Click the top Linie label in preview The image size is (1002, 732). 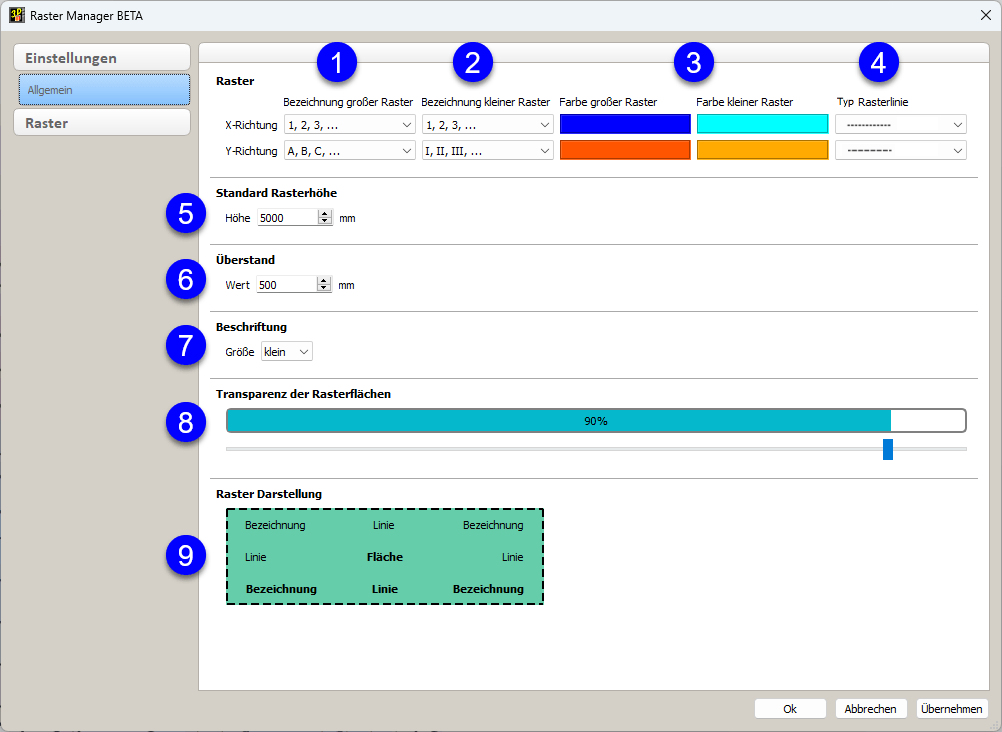tap(383, 525)
